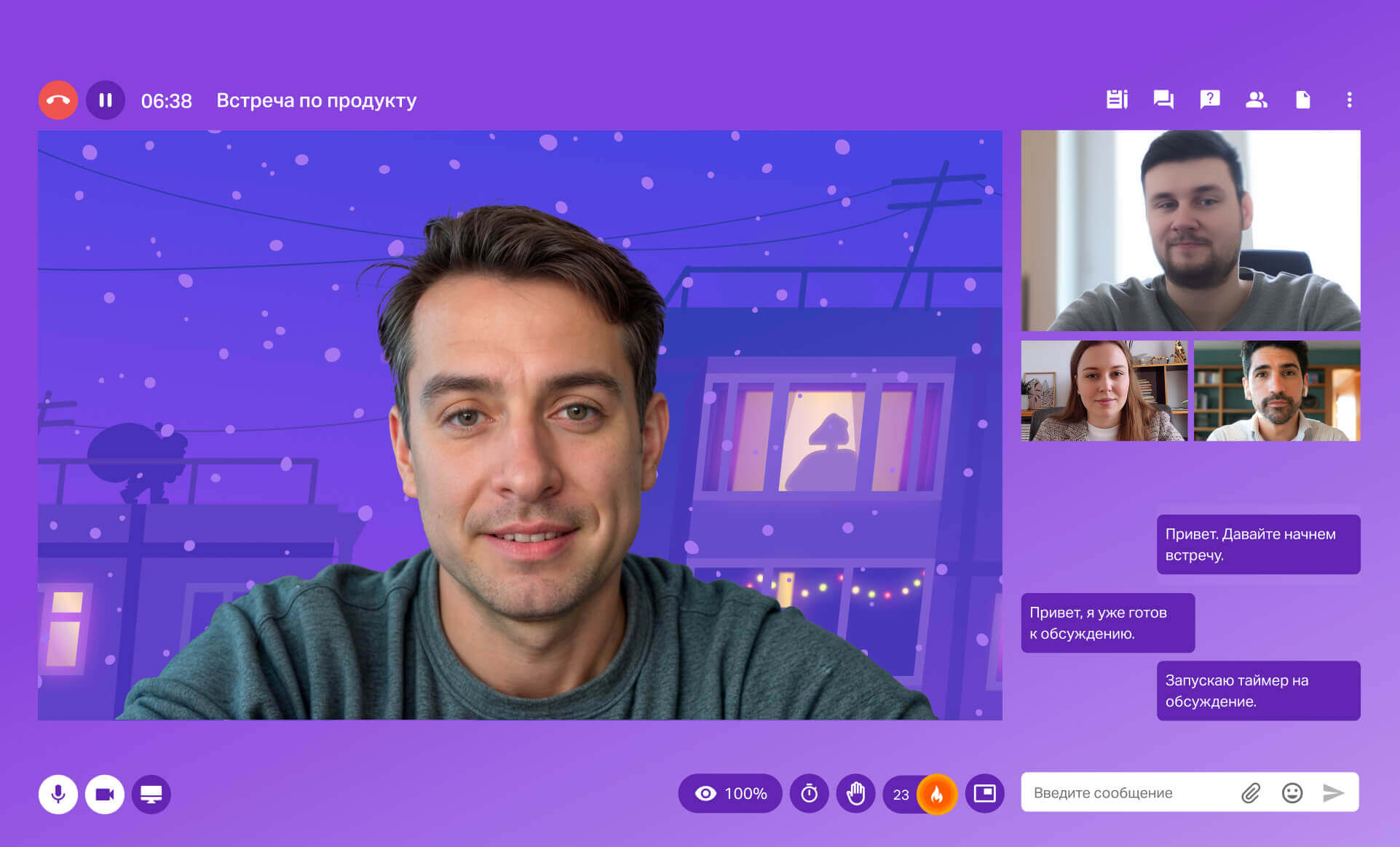
Task: Mute the microphone
Action: 58,794
